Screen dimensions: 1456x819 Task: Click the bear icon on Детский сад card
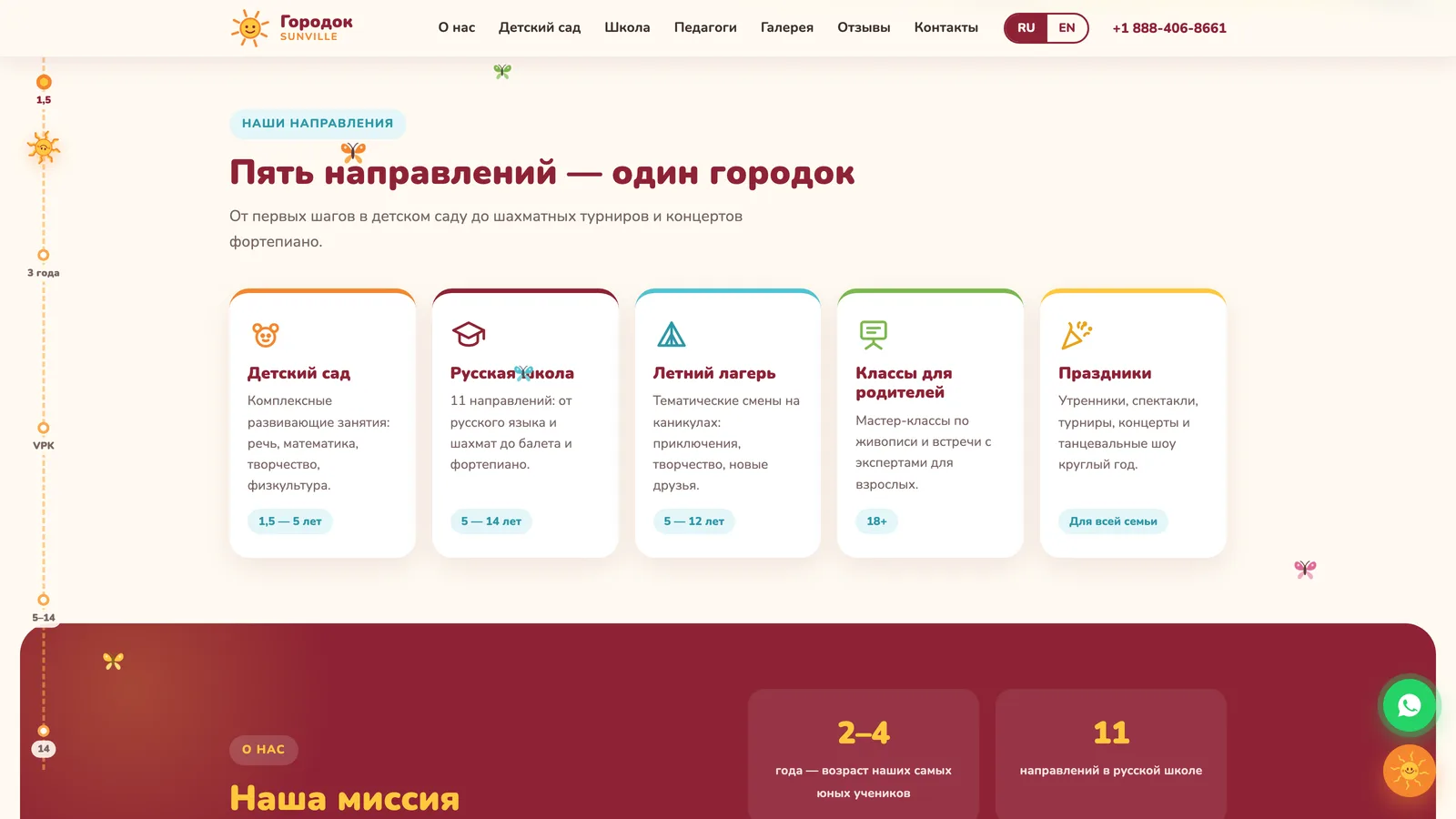tap(266, 335)
